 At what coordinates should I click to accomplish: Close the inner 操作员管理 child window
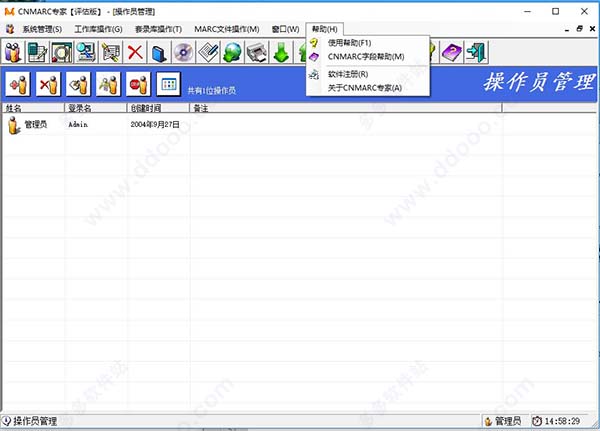(592, 29)
